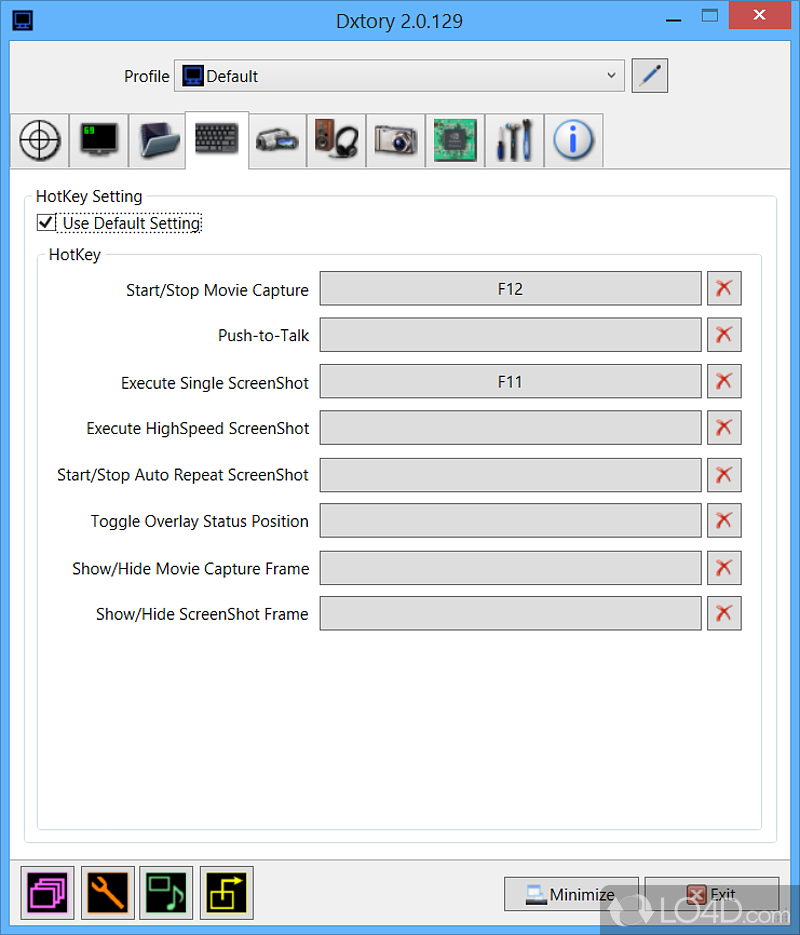Click the Dxtory title bar app icon
800x935 pixels.
(x=23, y=20)
